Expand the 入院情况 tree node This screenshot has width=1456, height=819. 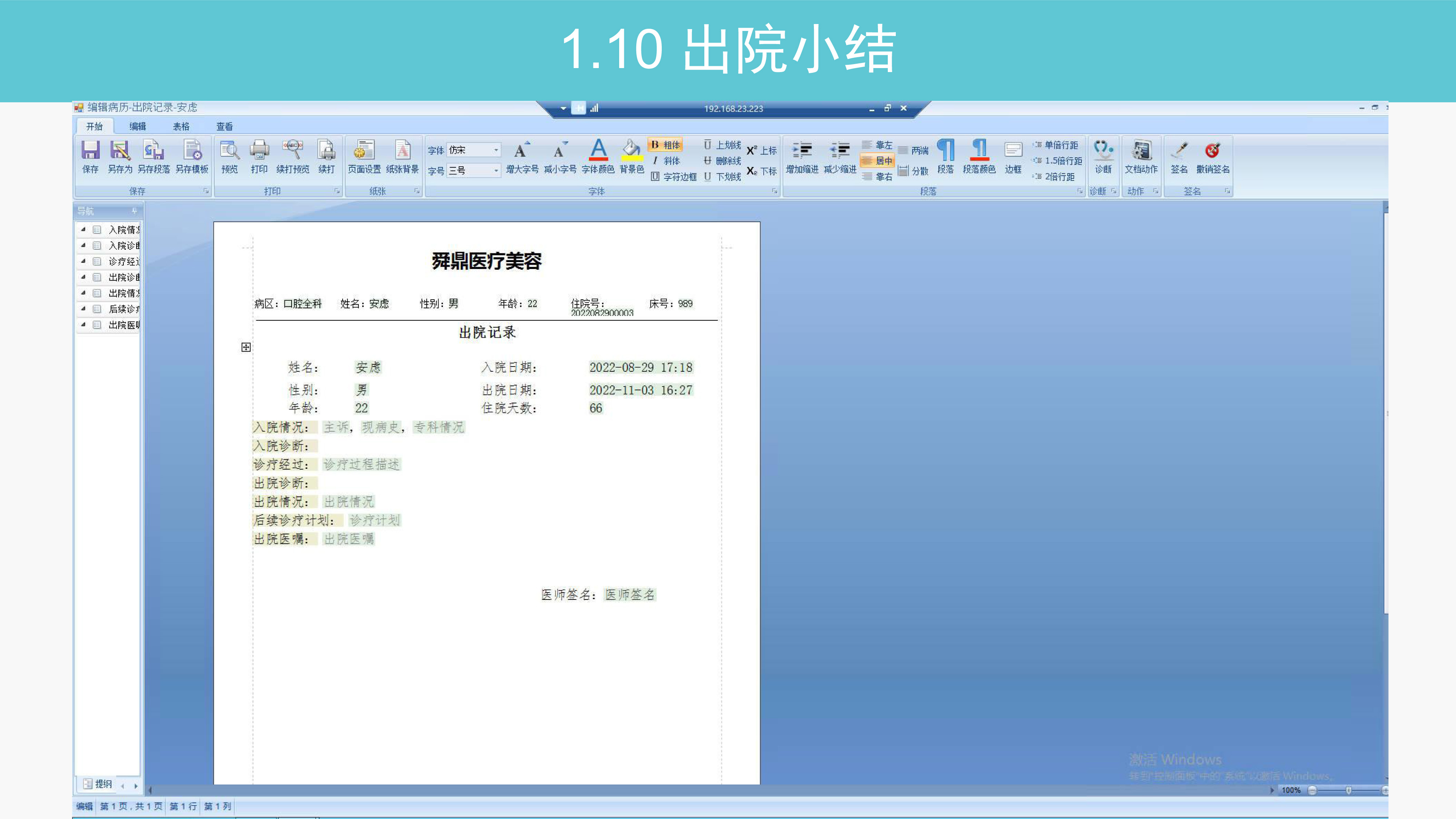[x=83, y=229]
